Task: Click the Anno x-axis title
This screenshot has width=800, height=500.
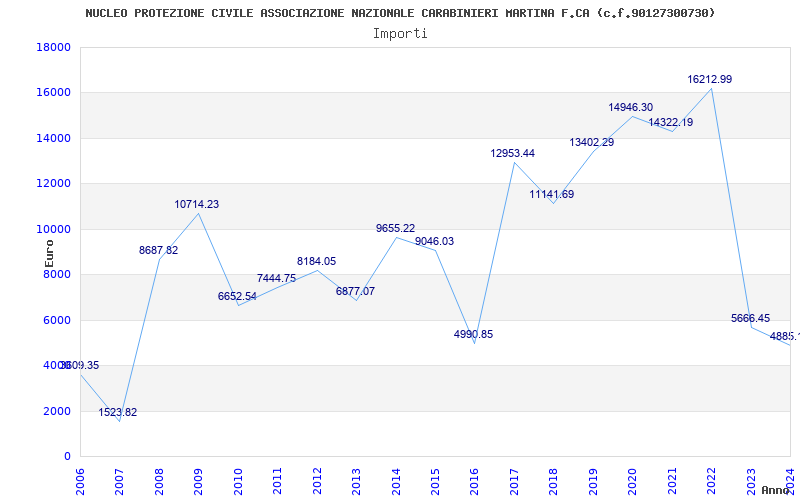Action: [x=776, y=490]
